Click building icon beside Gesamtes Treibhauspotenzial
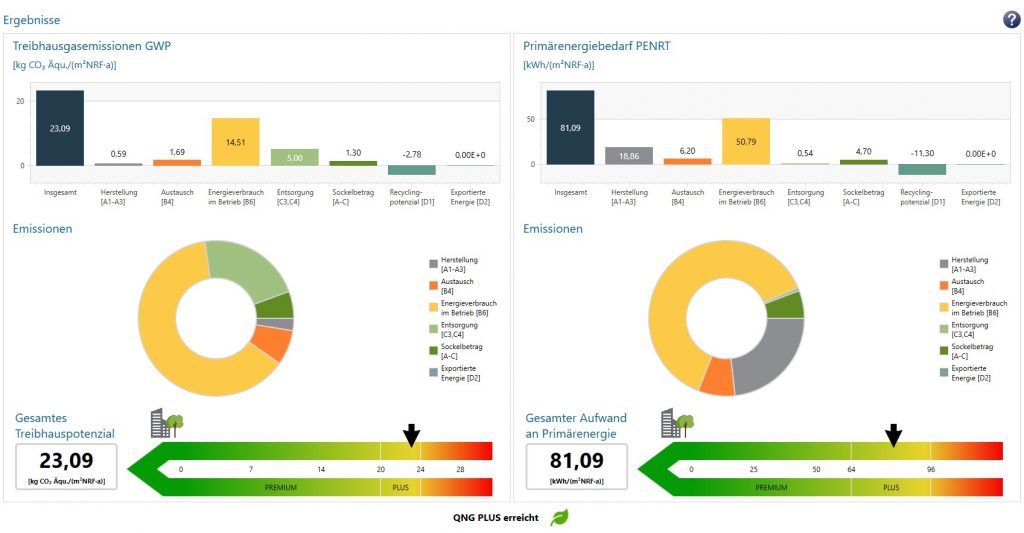Screen dimensions: 1024x533 pos(166,423)
